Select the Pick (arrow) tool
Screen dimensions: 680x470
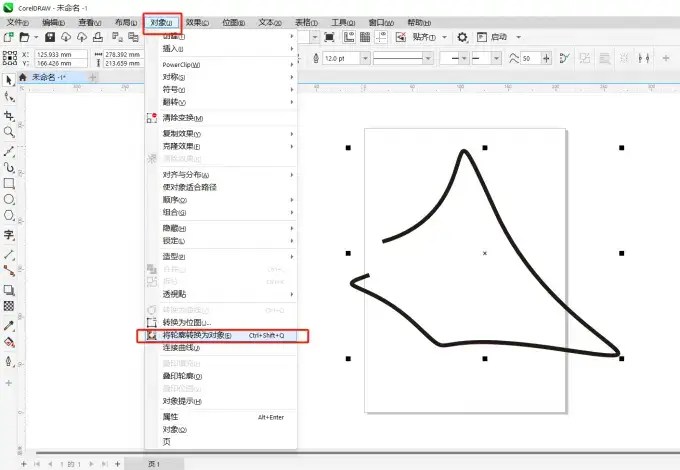coord(9,80)
